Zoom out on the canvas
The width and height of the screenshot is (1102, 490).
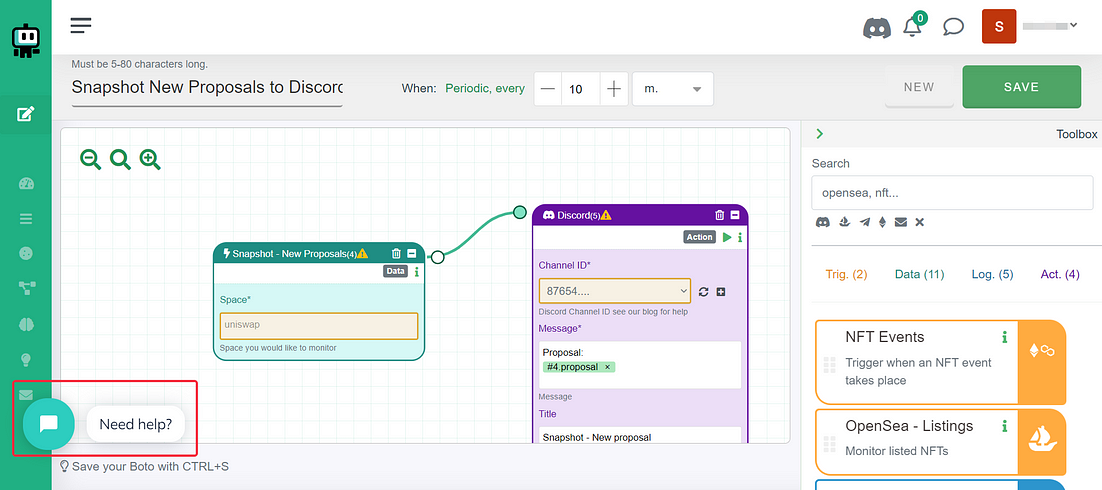click(90, 160)
